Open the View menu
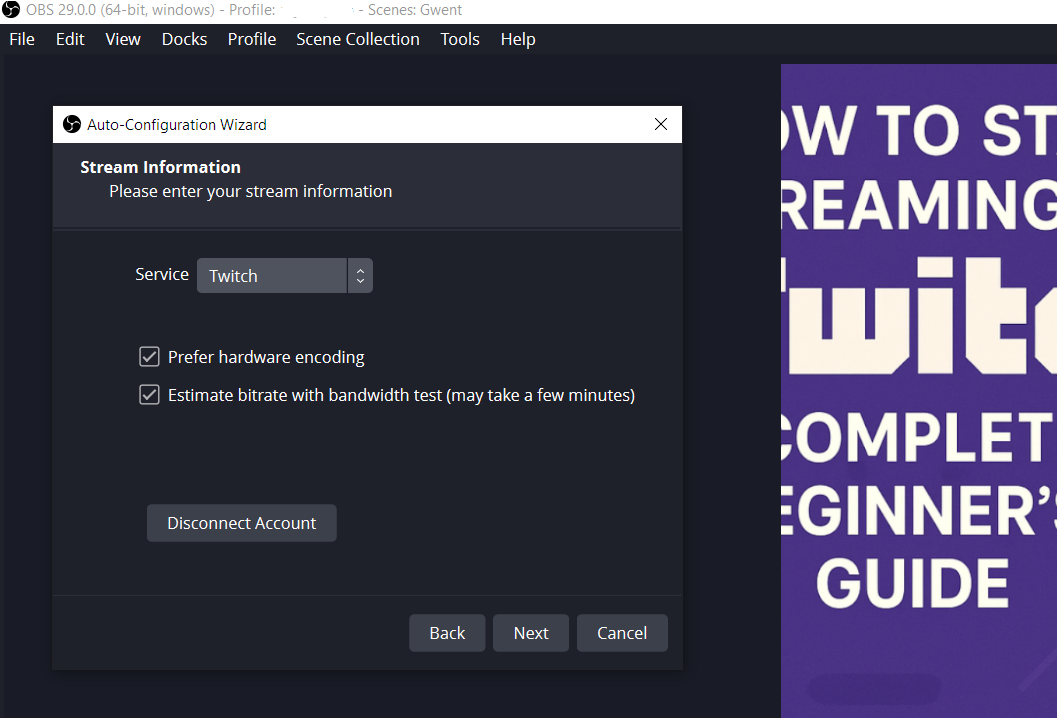 123,39
